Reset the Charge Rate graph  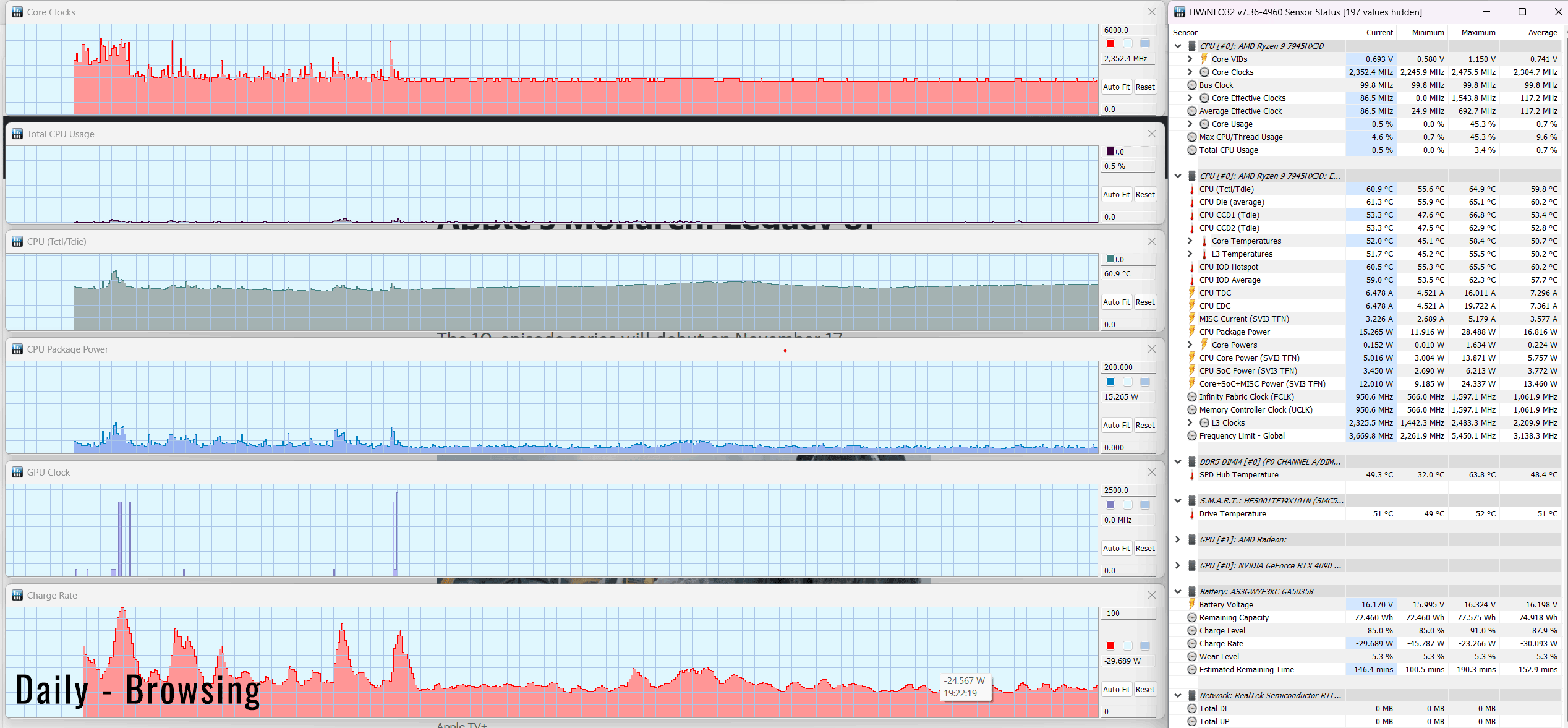[x=1144, y=690]
